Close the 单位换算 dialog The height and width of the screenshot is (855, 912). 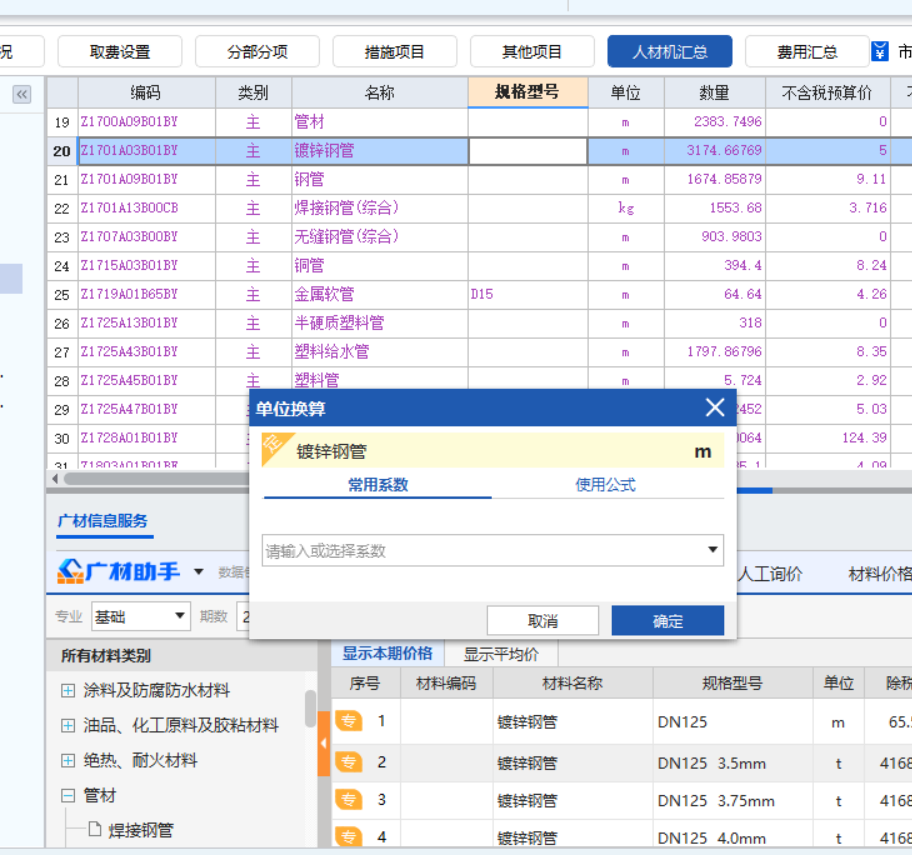point(715,408)
